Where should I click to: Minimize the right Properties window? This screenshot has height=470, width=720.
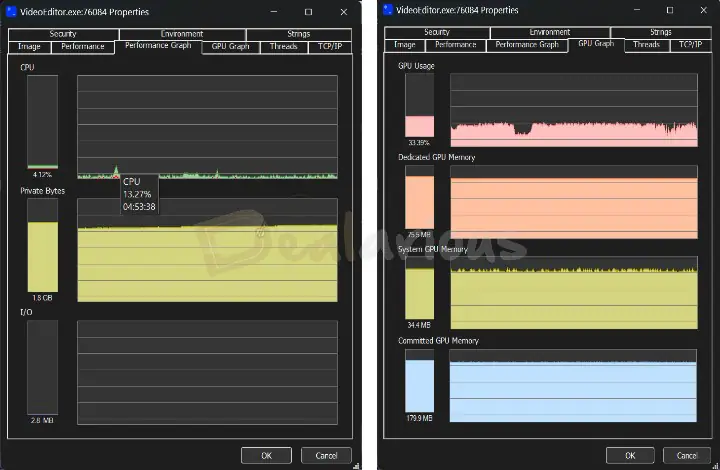point(637,10)
